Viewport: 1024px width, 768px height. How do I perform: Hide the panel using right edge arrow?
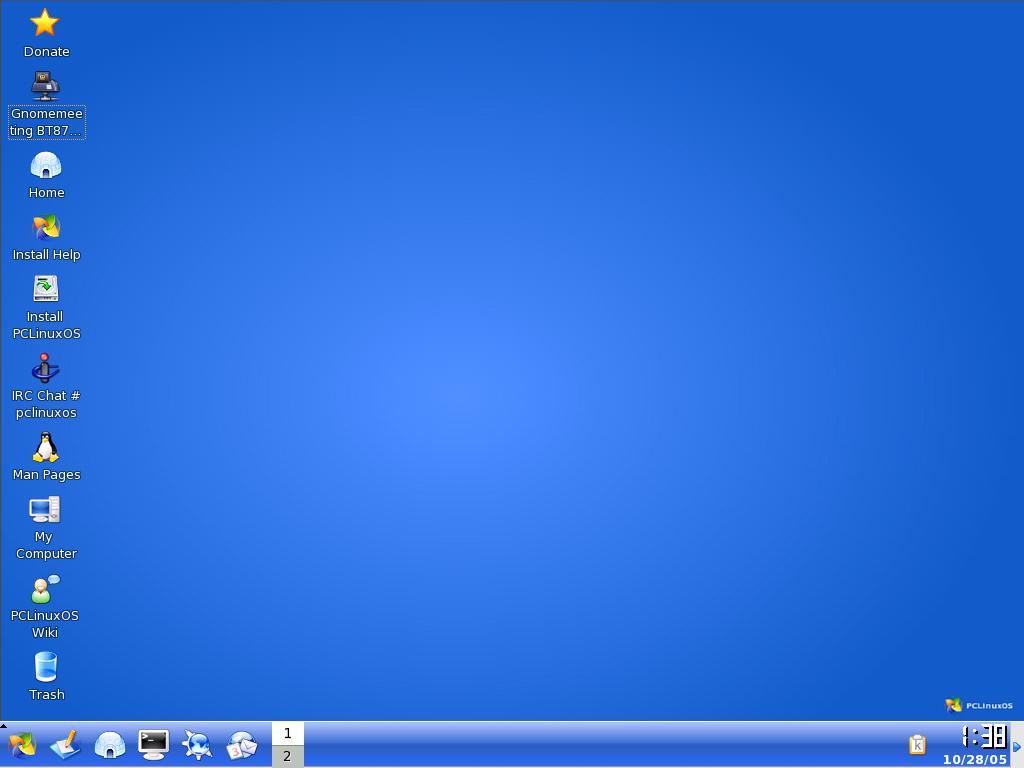[1017, 745]
